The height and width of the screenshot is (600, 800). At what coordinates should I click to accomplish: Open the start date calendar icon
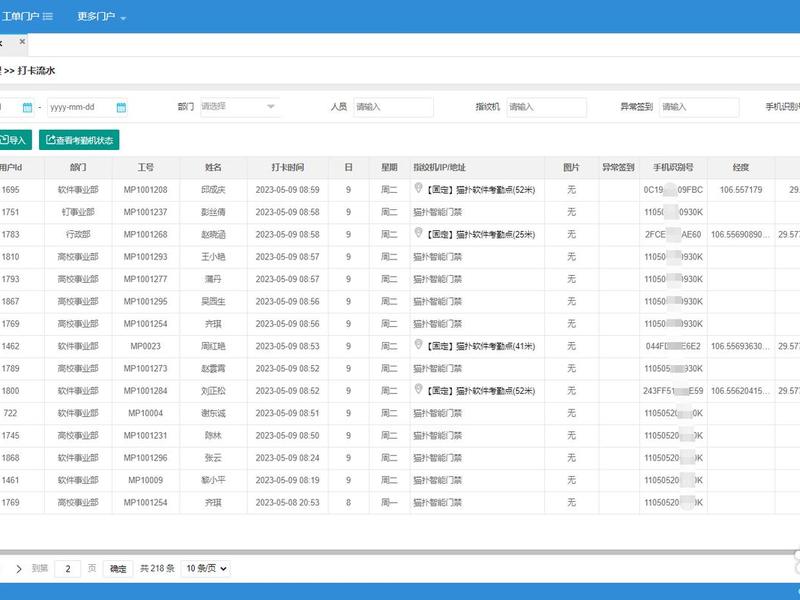(x=28, y=107)
